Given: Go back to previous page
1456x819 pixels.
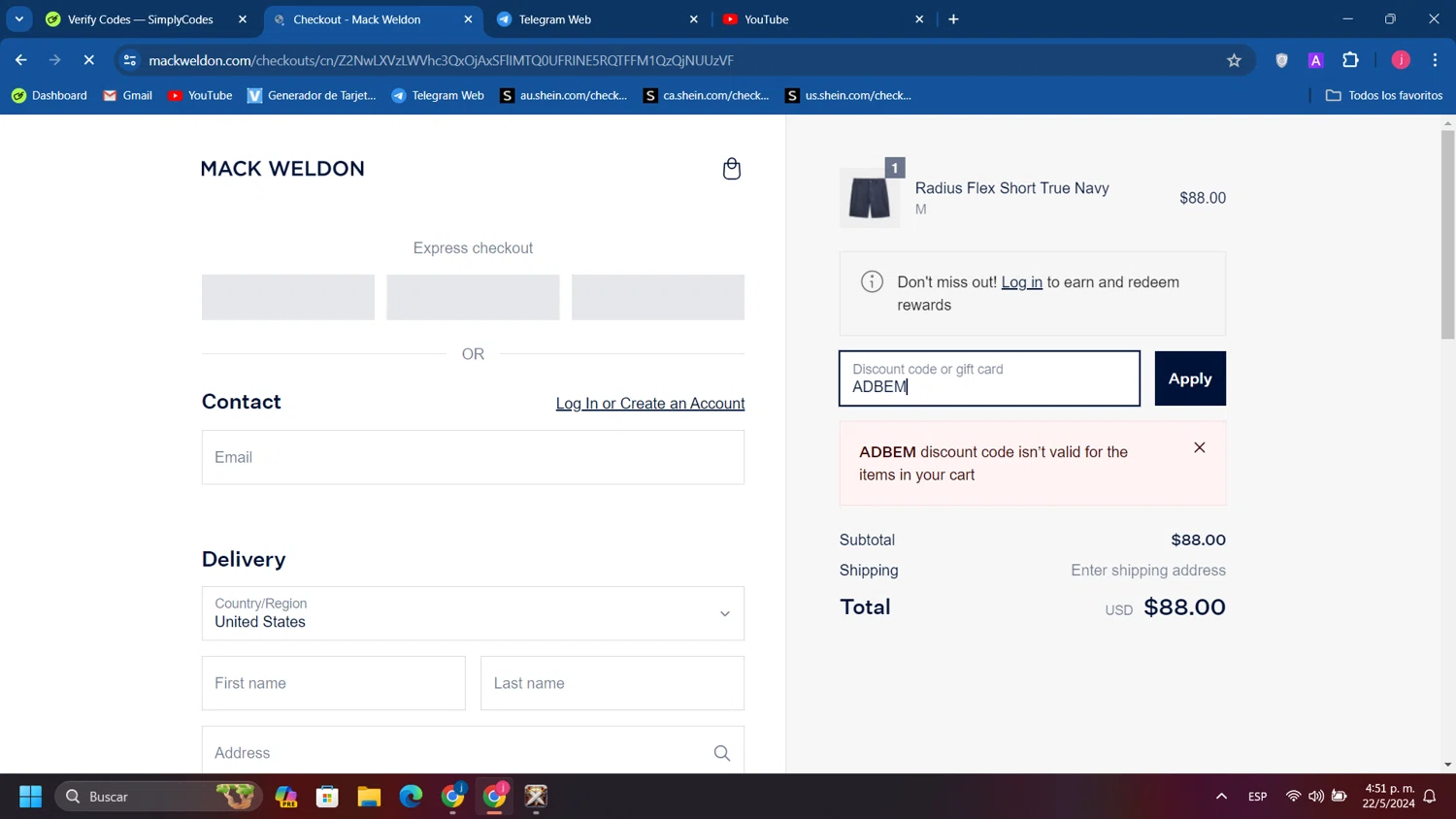Looking at the screenshot, I should point(21,60).
